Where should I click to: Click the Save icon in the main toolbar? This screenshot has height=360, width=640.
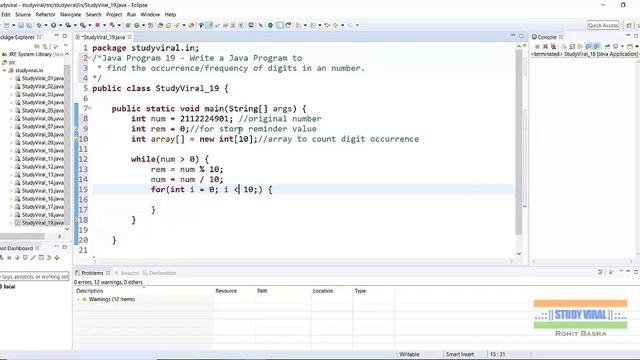point(21,25)
